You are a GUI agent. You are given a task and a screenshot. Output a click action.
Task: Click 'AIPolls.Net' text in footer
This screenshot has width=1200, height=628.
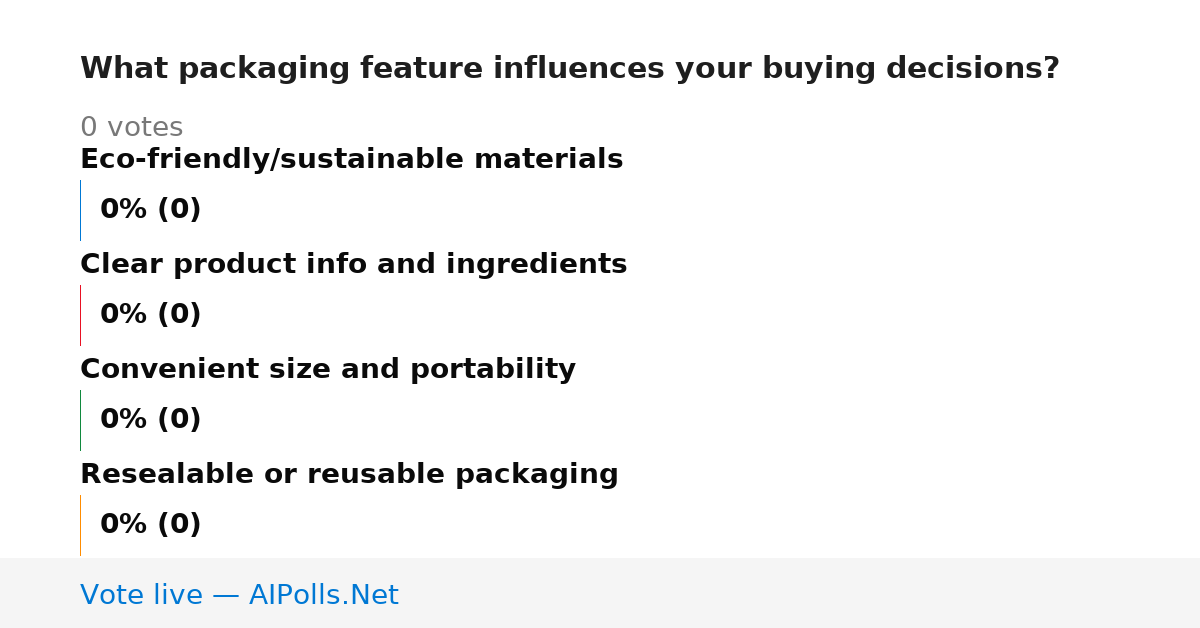[x=323, y=595]
